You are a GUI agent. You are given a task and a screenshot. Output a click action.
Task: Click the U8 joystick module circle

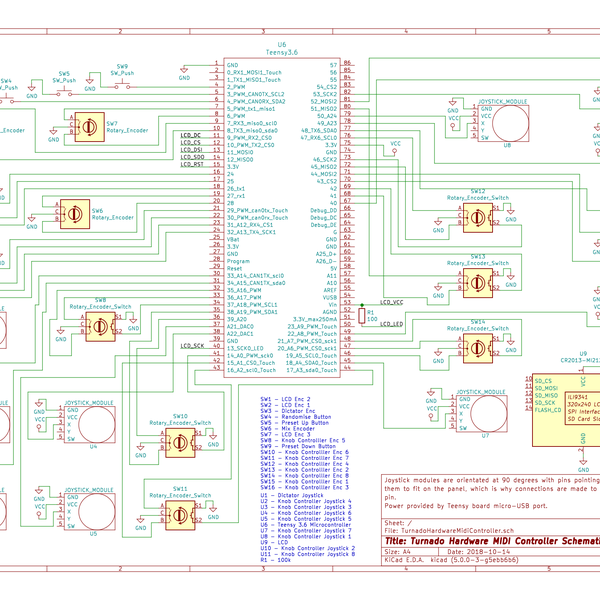510,123
